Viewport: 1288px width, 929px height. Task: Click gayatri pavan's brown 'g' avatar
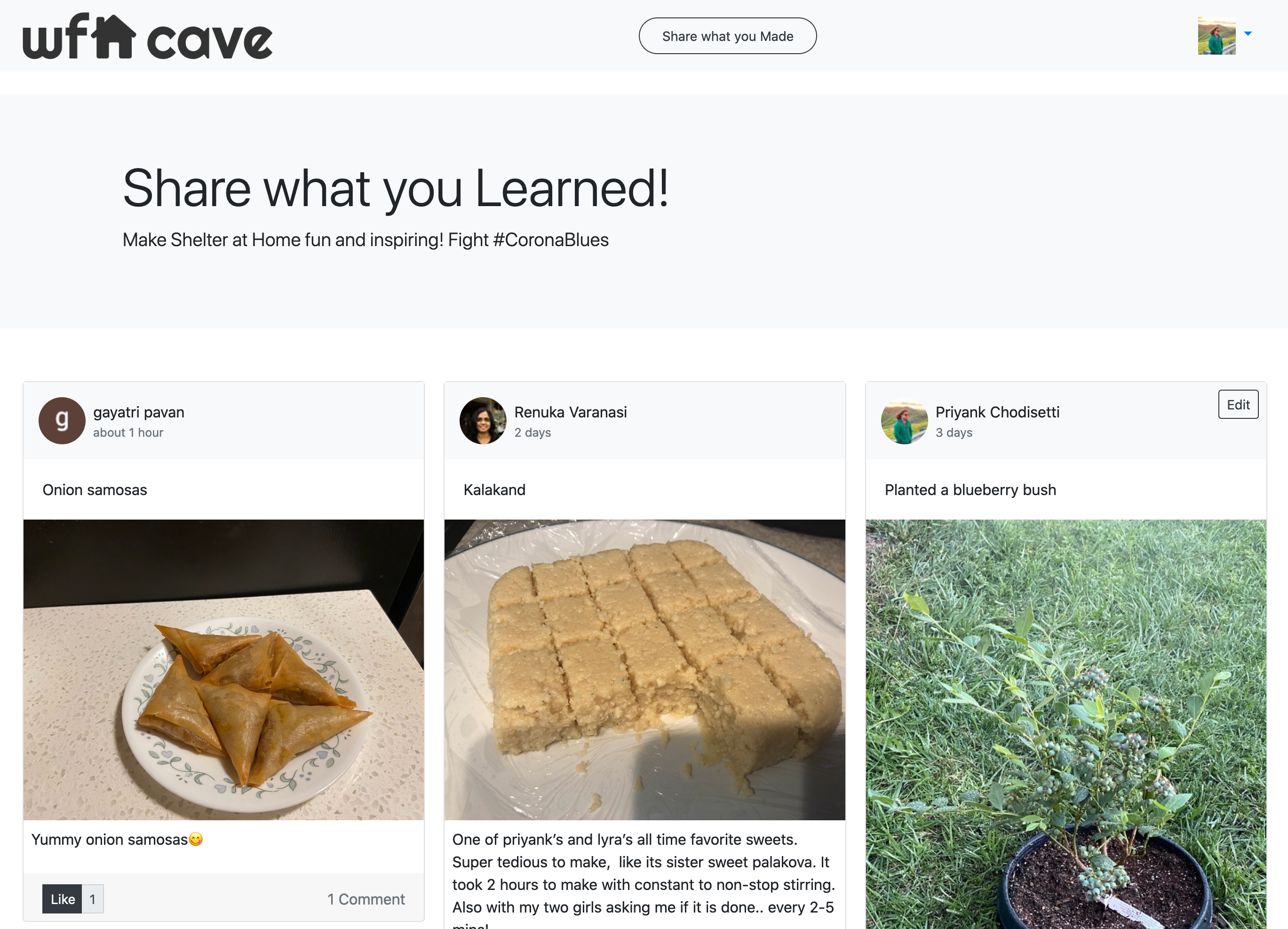coord(62,420)
